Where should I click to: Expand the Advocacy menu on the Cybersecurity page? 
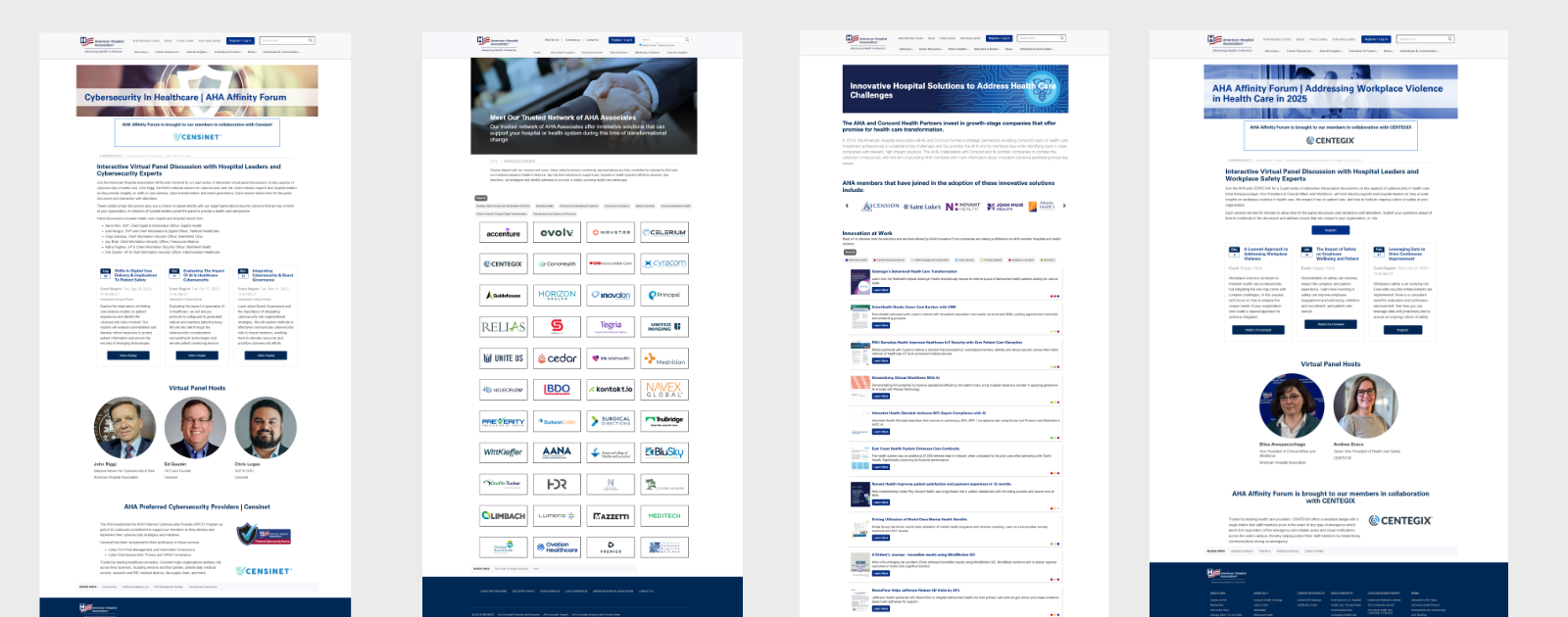tap(142, 52)
